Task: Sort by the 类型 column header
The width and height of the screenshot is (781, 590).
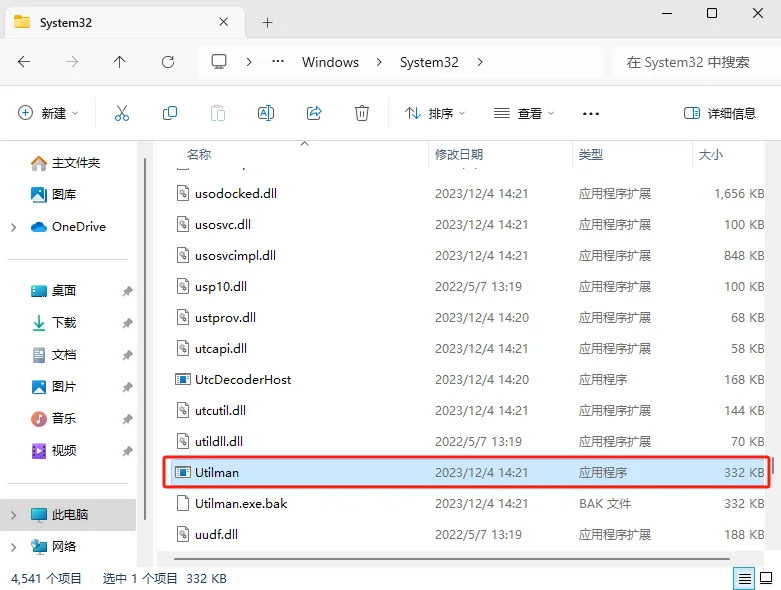Action: tap(591, 154)
